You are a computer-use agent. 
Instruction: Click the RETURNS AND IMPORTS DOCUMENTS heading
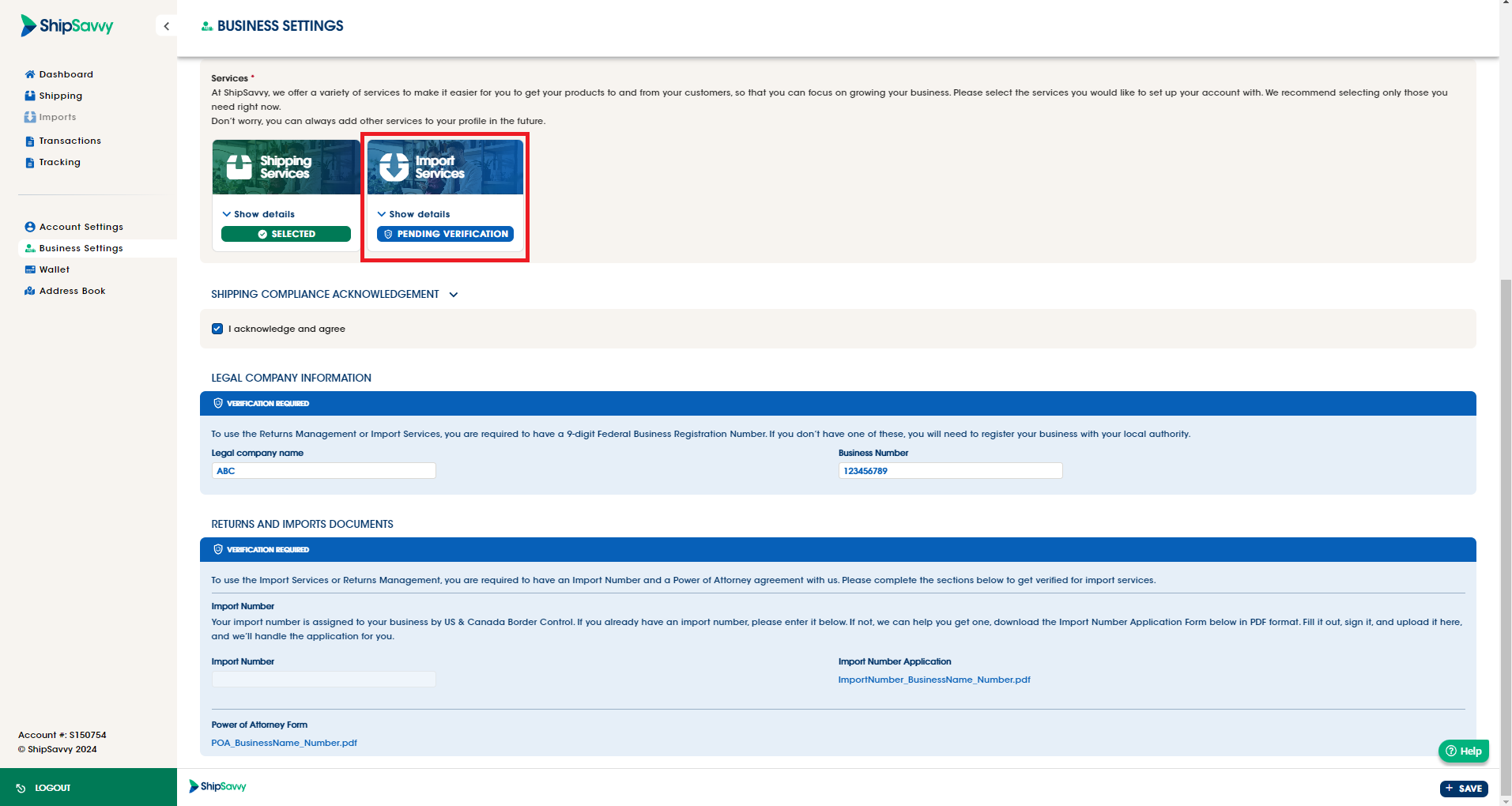pyautogui.click(x=302, y=524)
